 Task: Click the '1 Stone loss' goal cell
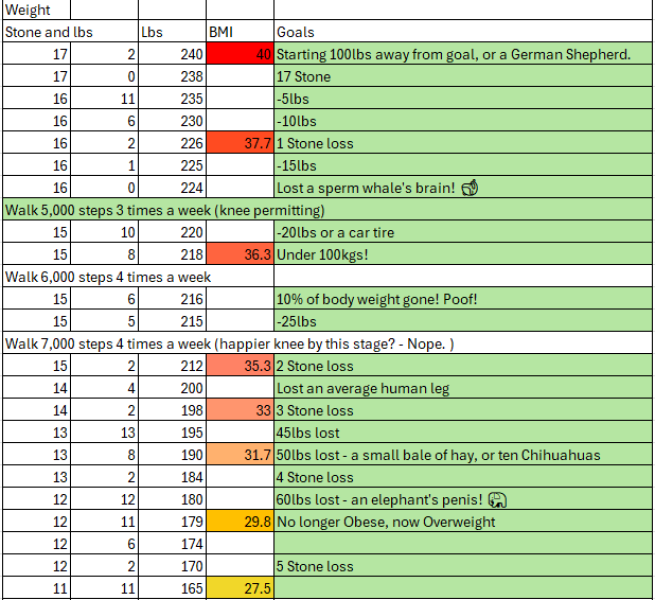(463, 143)
